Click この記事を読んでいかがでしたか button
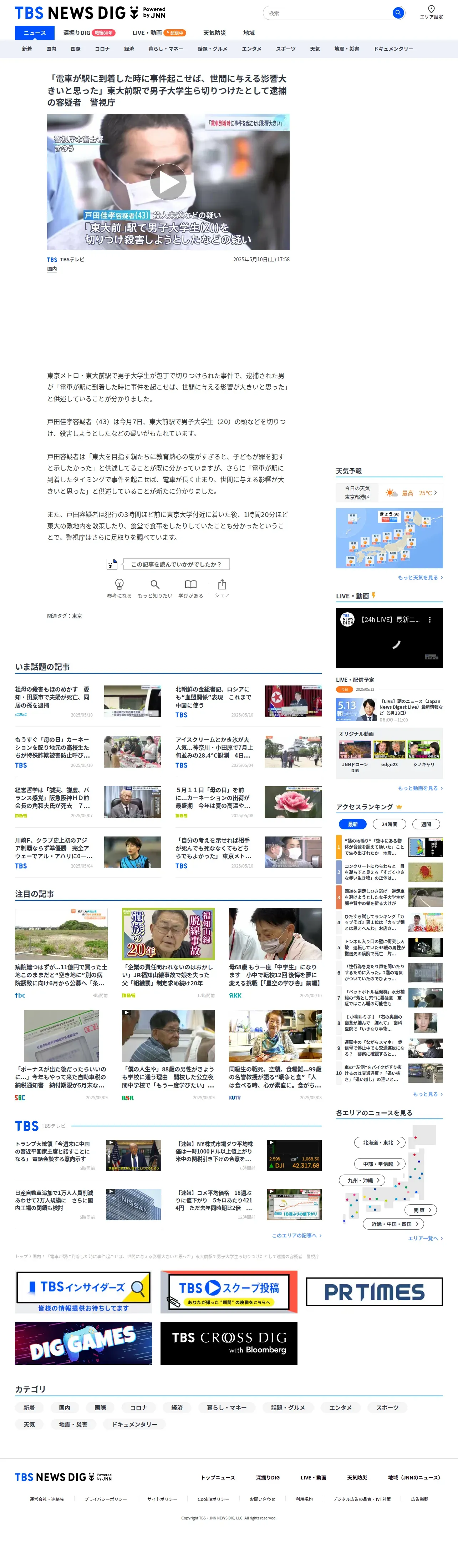 point(177,564)
